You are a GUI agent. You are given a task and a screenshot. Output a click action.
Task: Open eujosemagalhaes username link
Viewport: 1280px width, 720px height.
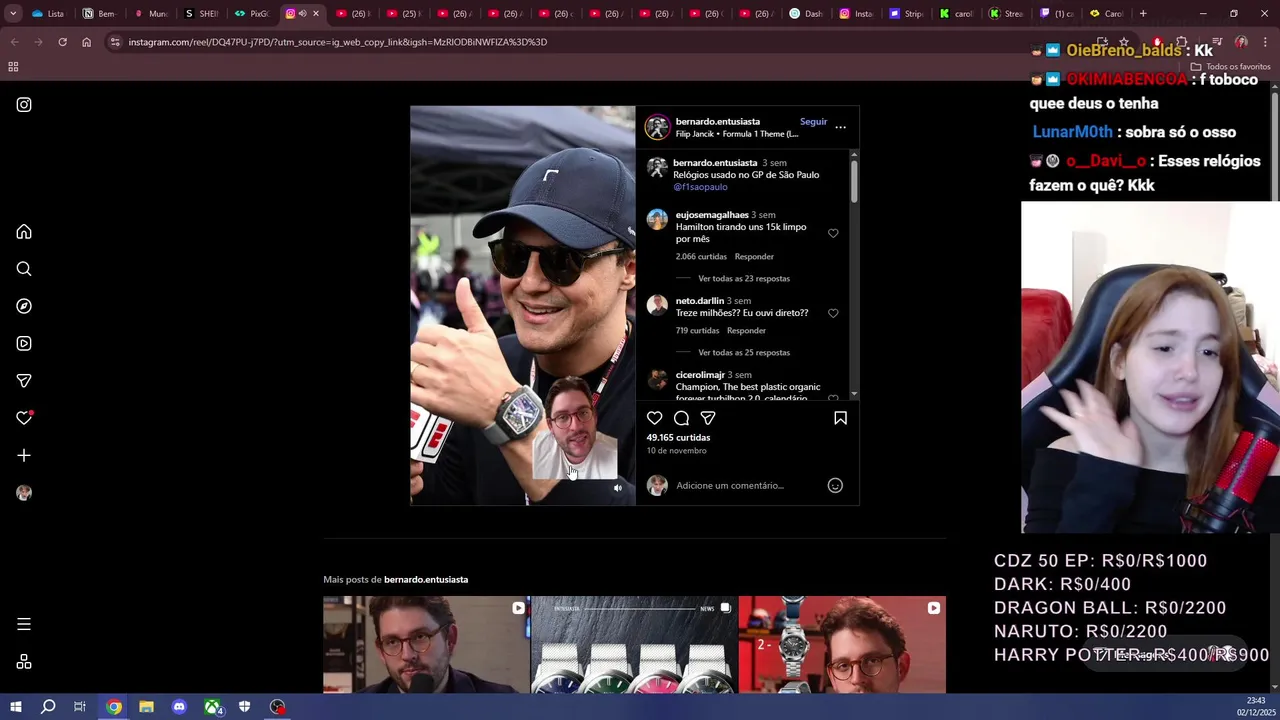pyautogui.click(x=712, y=215)
